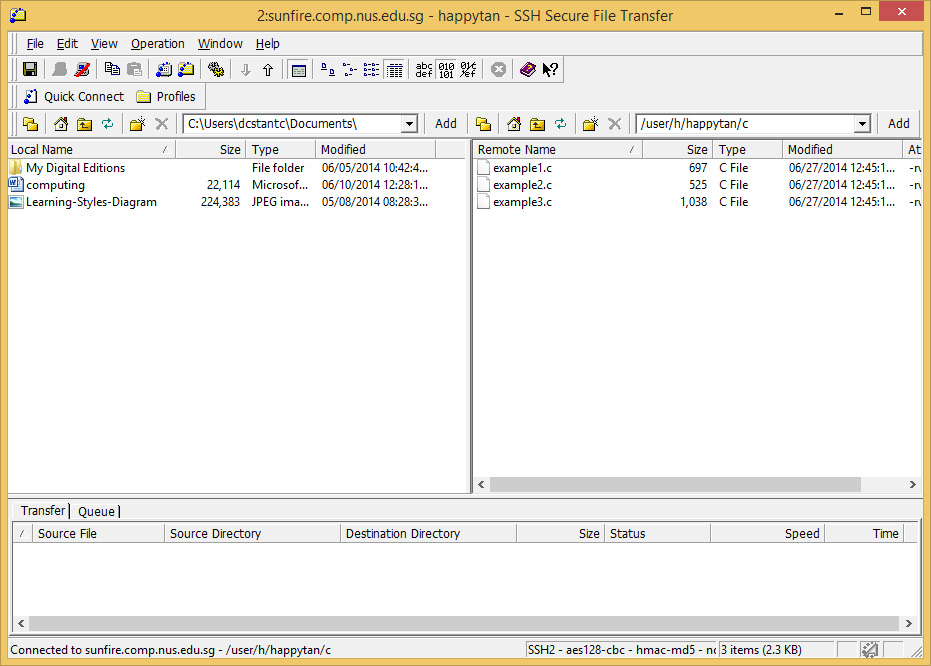Go to the local Home folder

(x=61, y=124)
